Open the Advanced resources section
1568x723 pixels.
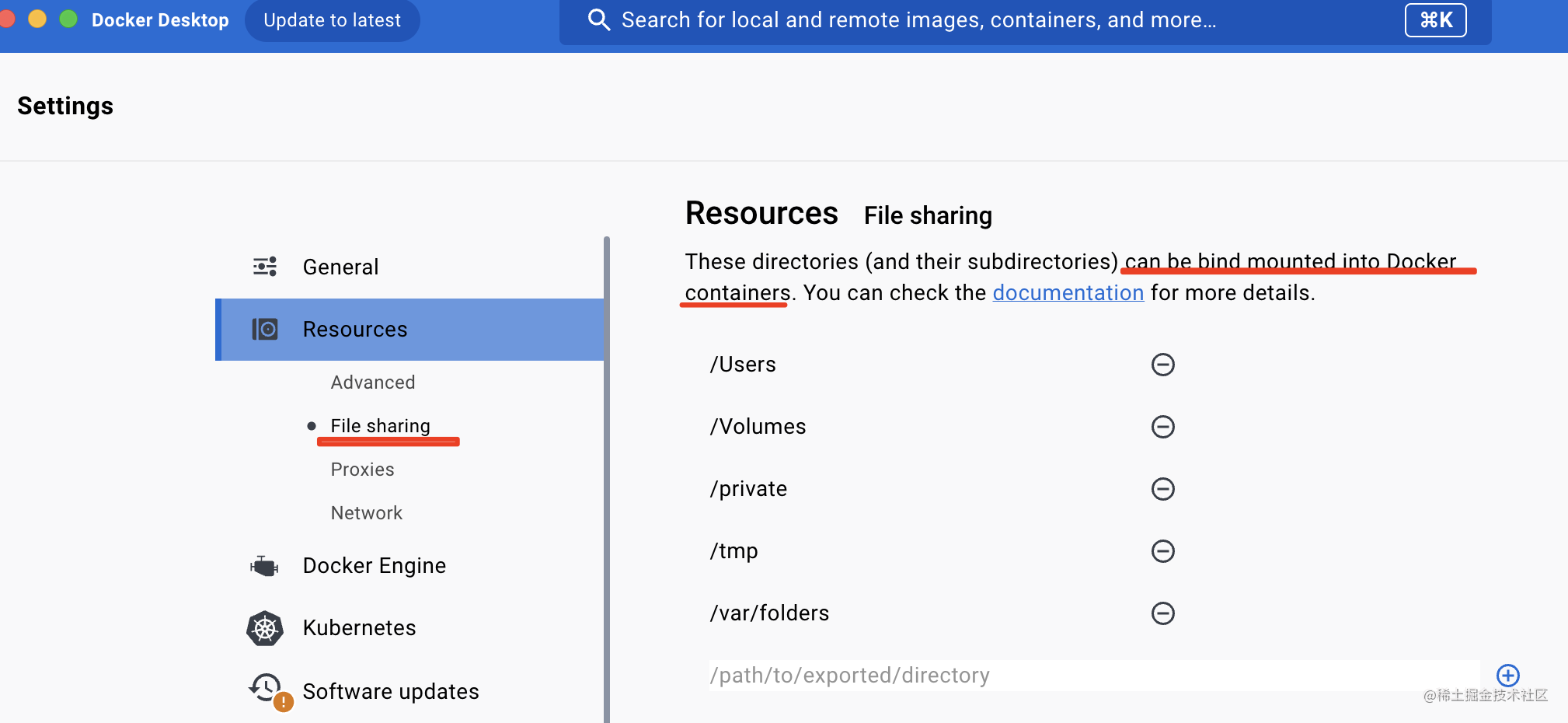tap(373, 382)
